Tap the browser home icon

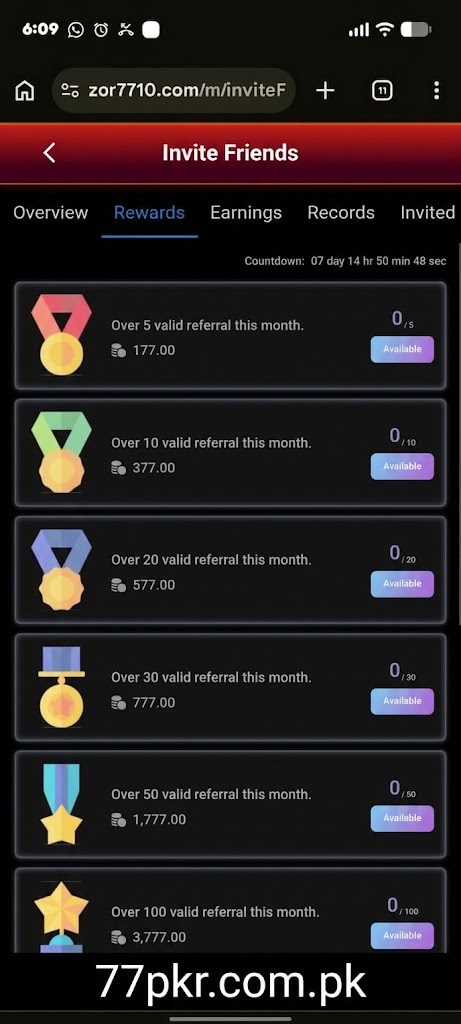pyautogui.click(x=25, y=91)
